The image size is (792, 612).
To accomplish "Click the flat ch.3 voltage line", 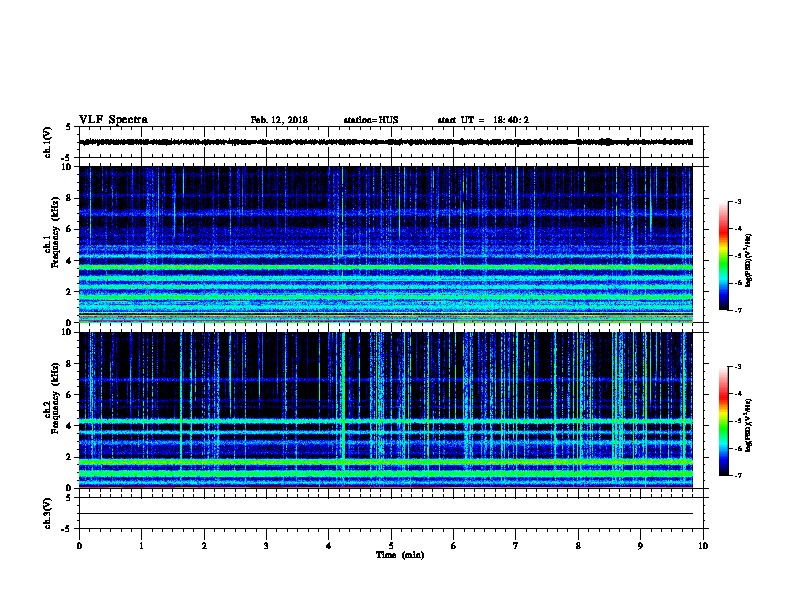I will click(386, 514).
